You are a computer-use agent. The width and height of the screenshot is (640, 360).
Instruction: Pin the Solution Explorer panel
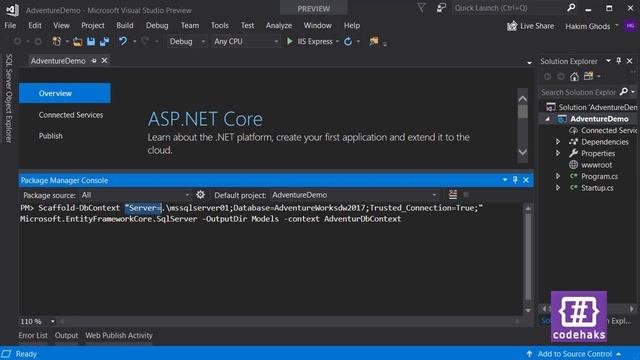[619, 61]
